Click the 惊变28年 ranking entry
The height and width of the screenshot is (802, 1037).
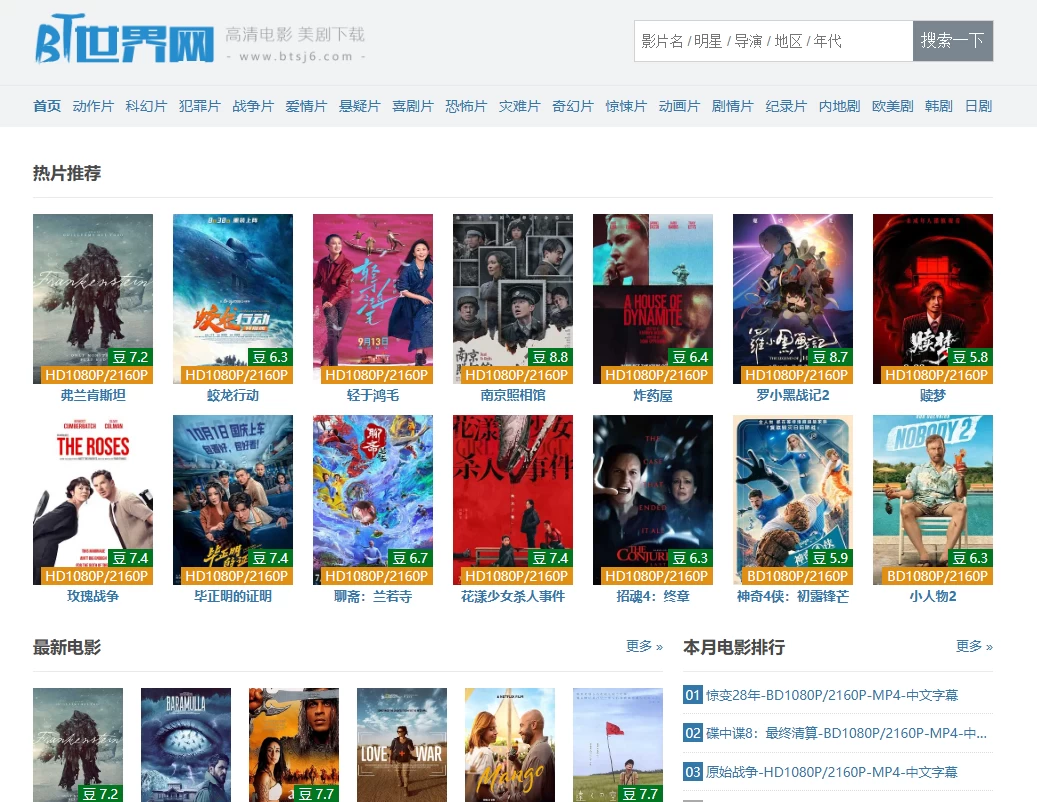[831, 695]
